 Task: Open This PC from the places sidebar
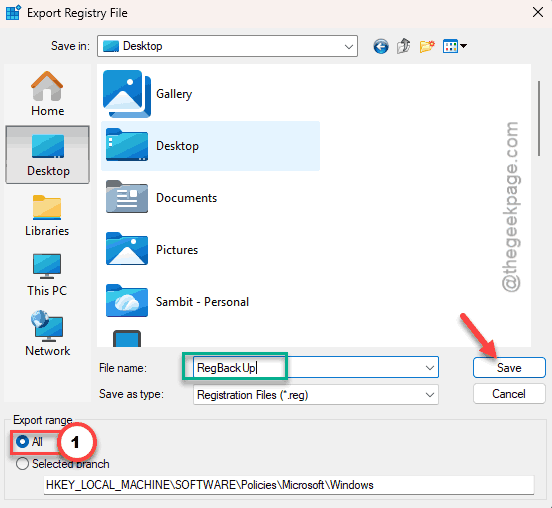pyautogui.click(x=47, y=275)
